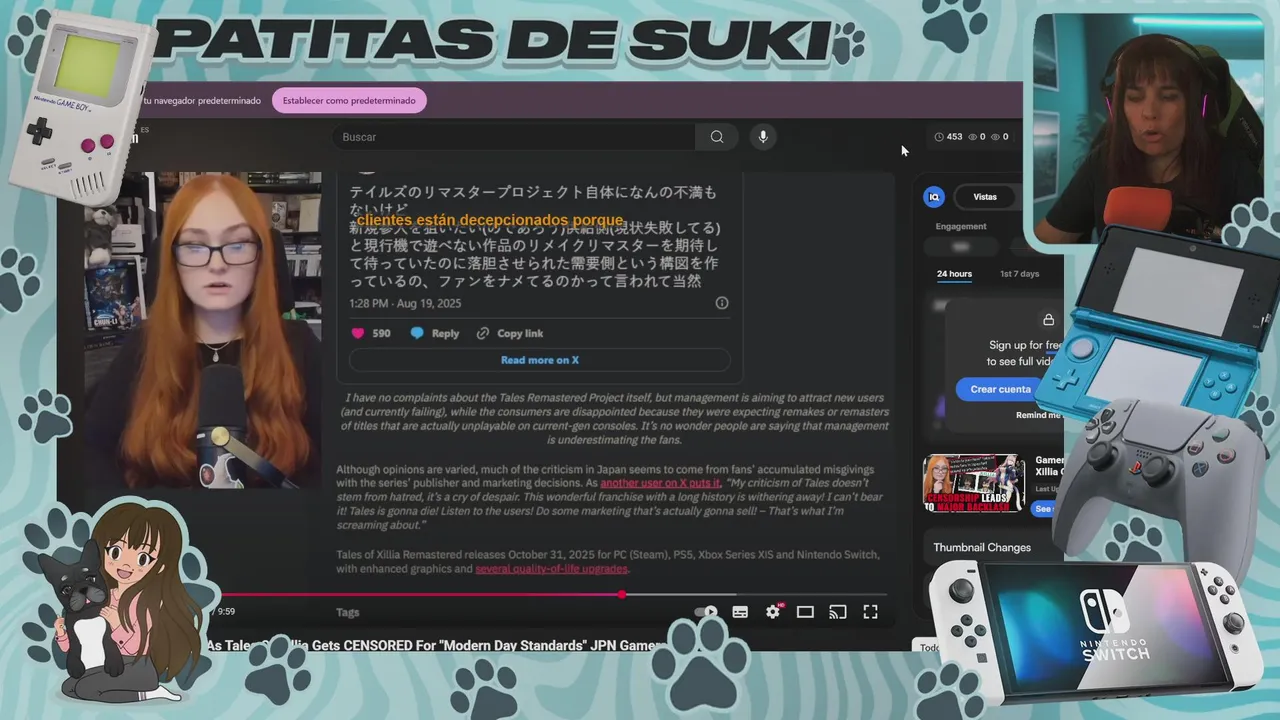Click the 590 likes count
1280x720 pixels.
coord(381,333)
